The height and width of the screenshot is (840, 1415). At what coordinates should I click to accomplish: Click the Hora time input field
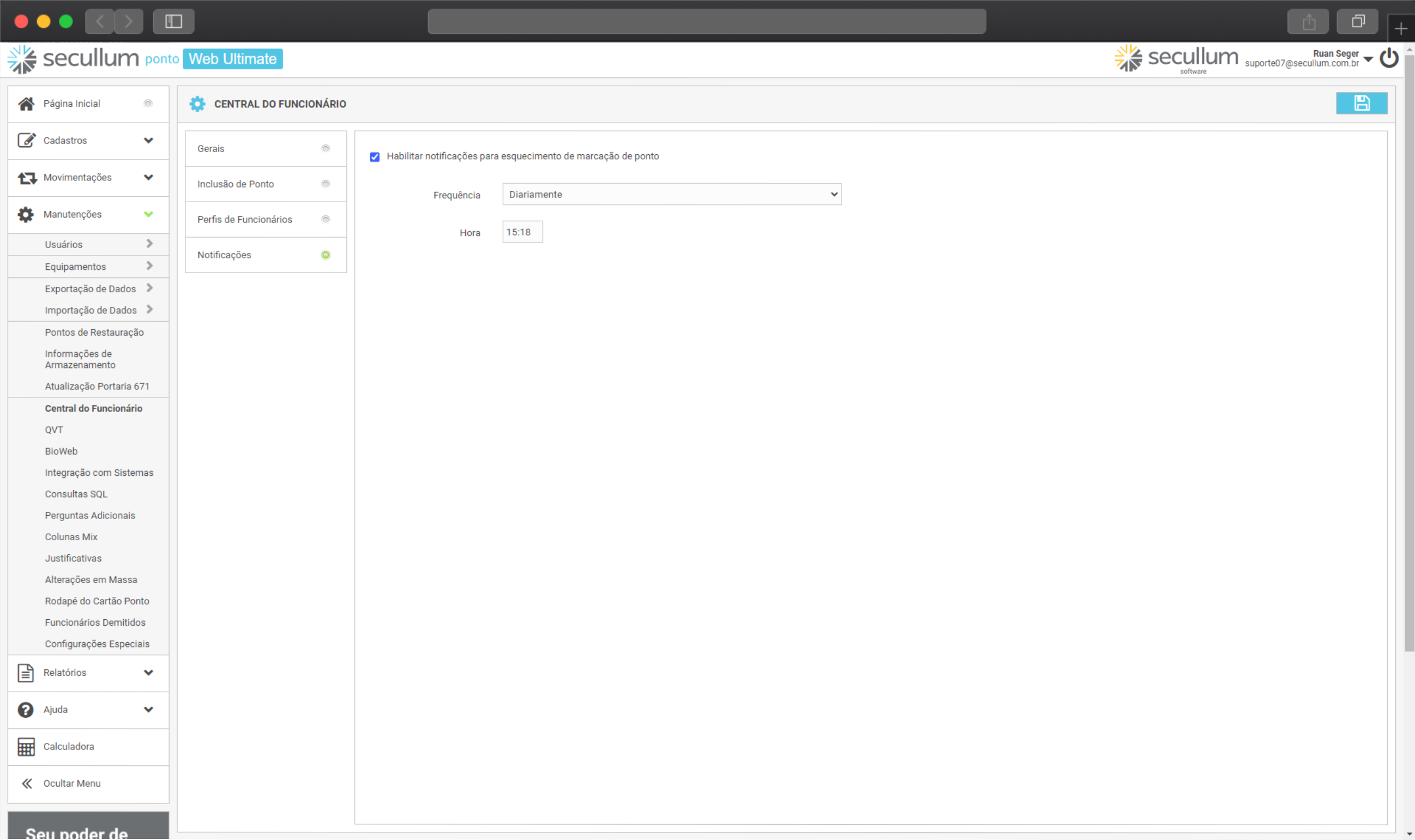(x=522, y=232)
